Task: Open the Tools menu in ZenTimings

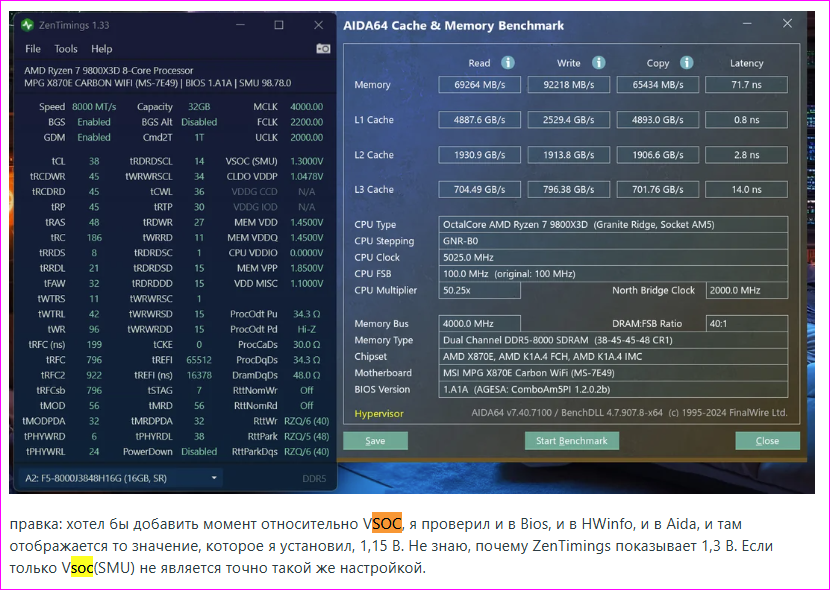Action: [x=66, y=49]
